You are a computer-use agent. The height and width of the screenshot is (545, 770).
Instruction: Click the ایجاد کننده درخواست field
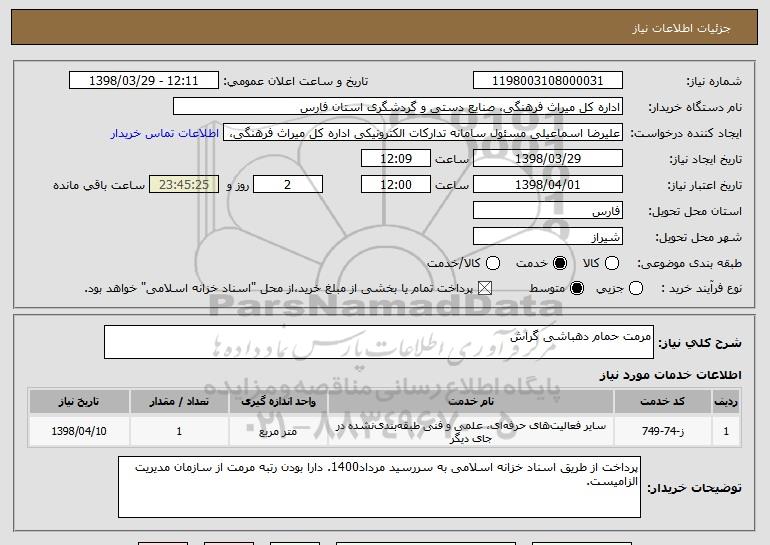423,133
